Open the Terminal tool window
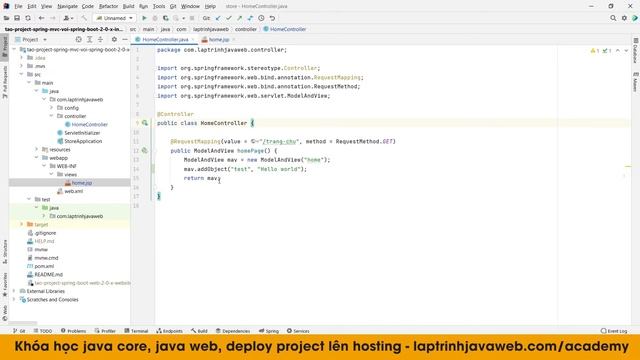The height and width of the screenshot is (360, 640). [136, 331]
